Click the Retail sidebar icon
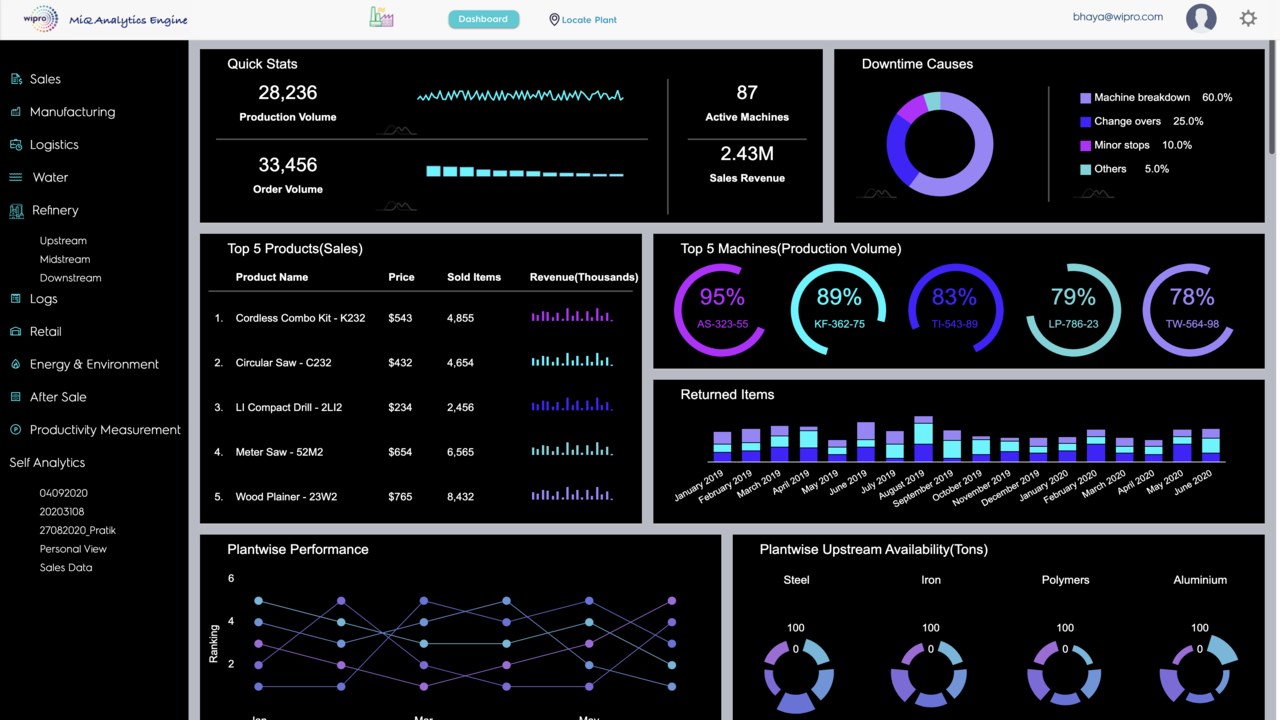The width and height of the screenshot is (1280, 720). coord(16,331)
